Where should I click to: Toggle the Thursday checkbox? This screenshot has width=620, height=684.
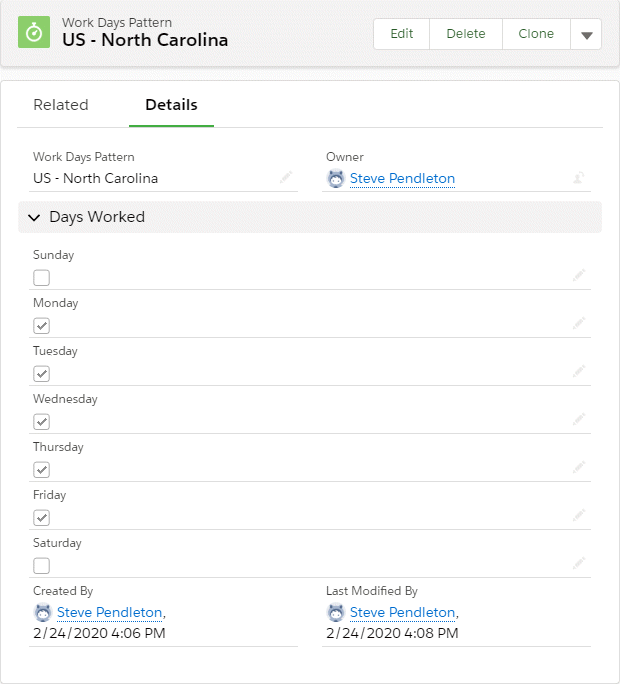42,470
